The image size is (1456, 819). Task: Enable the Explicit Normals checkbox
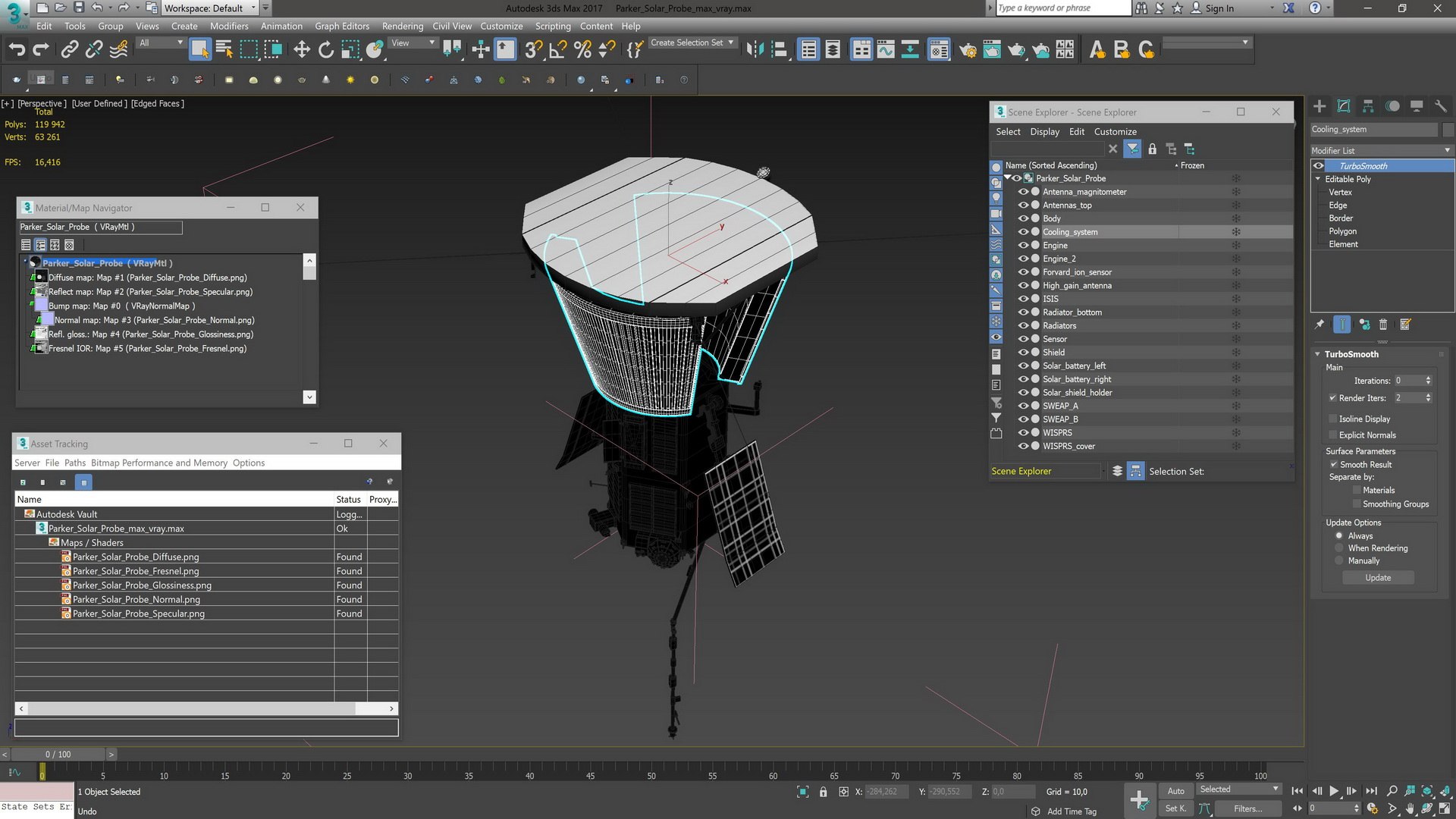(x=1332, y=435)
